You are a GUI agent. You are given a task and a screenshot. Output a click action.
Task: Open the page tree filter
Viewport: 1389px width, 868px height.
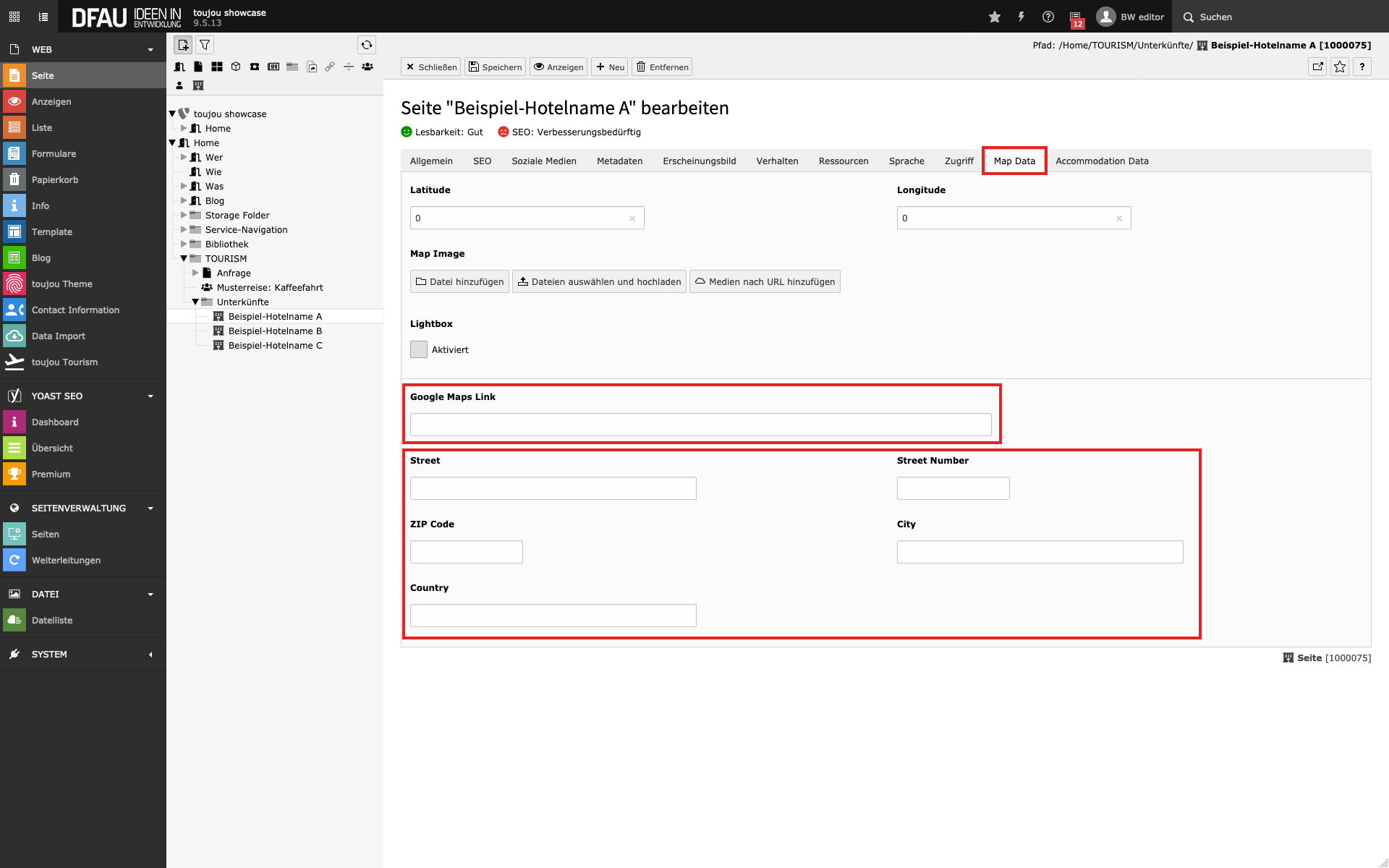[x=205, y=45]
